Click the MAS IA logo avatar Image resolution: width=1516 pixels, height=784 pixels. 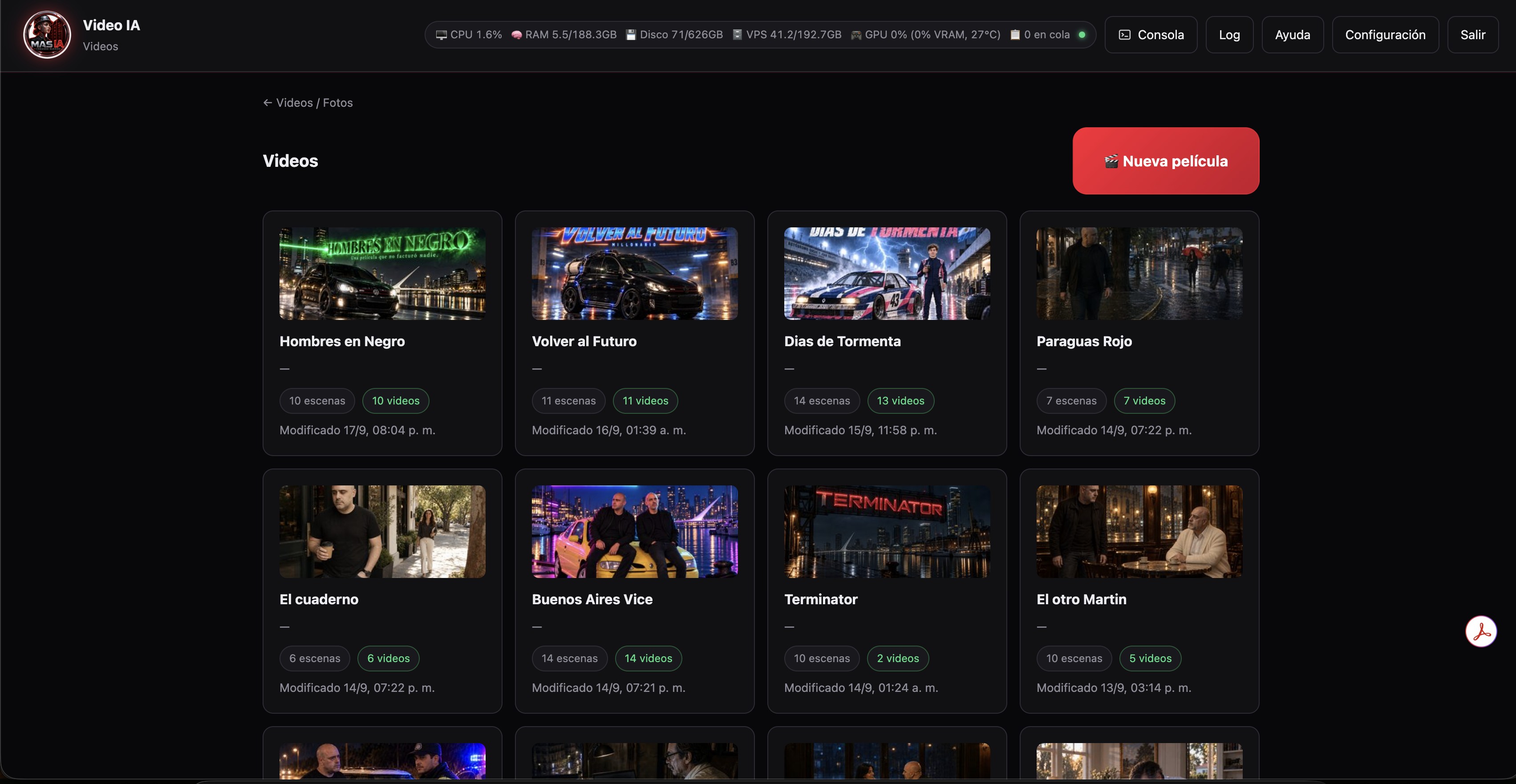pos(47,35)
